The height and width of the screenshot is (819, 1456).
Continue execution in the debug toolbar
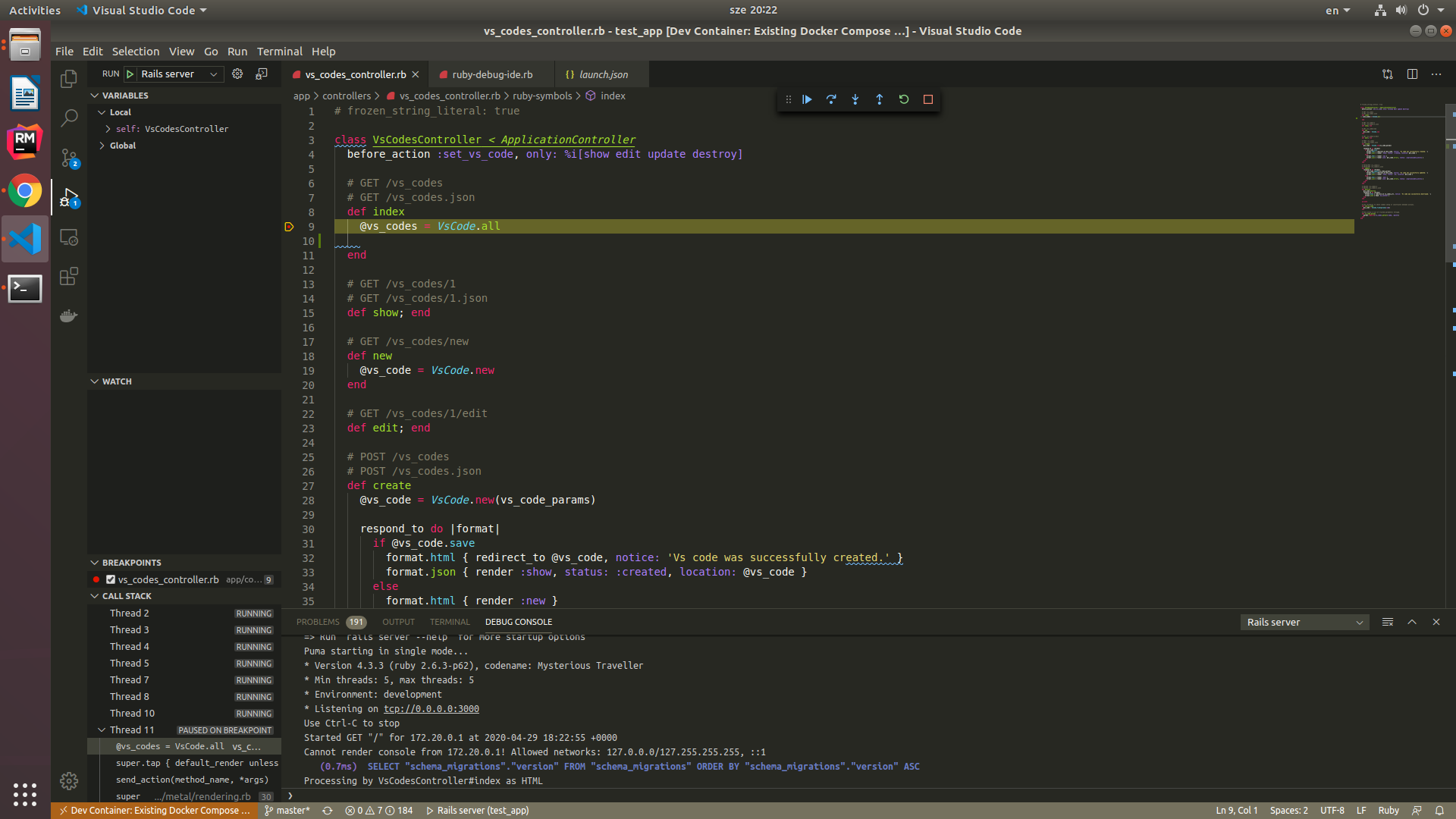[807, 99]
